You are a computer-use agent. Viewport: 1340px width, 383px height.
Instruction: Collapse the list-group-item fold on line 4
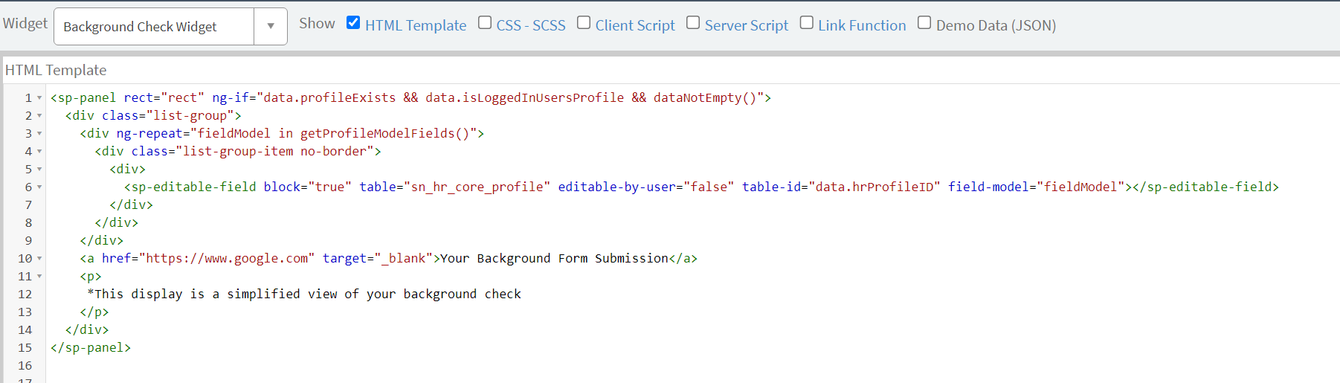[39, 152]
